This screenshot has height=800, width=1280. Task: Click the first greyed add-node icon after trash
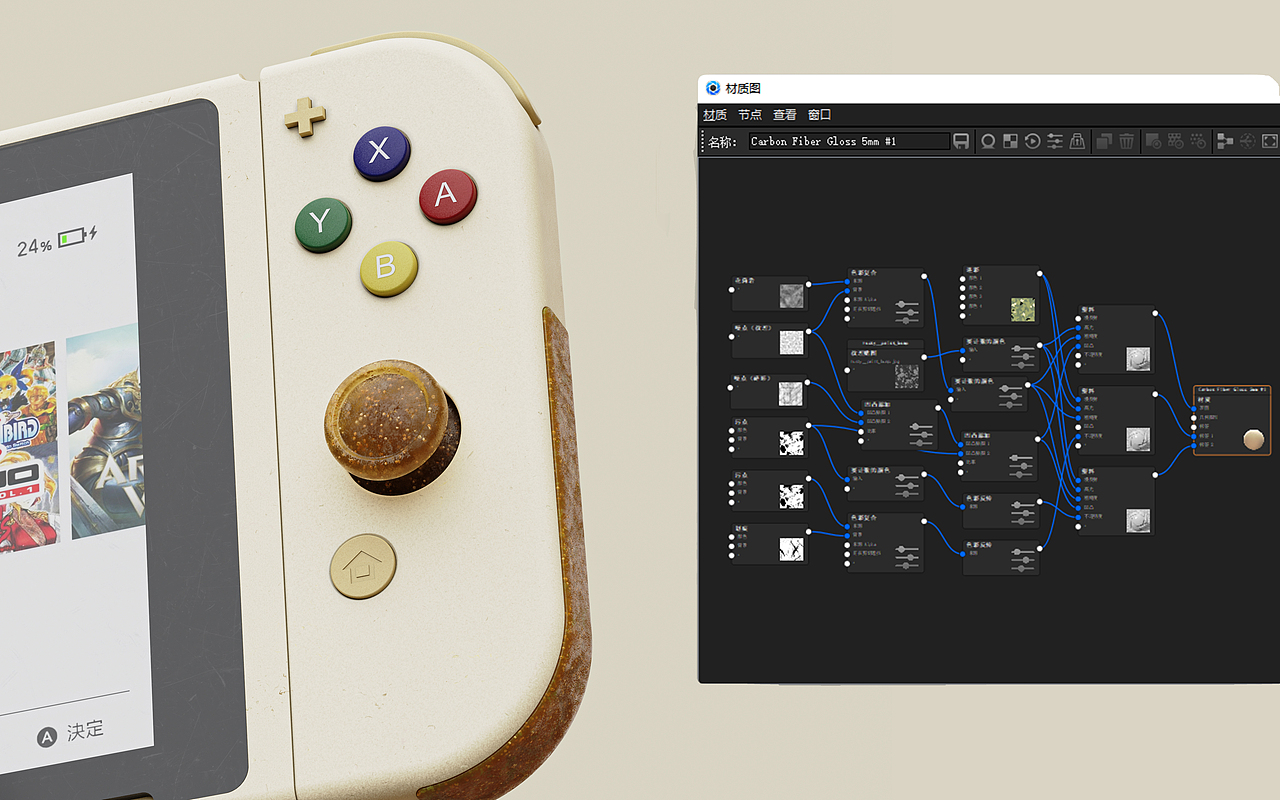1153,142
